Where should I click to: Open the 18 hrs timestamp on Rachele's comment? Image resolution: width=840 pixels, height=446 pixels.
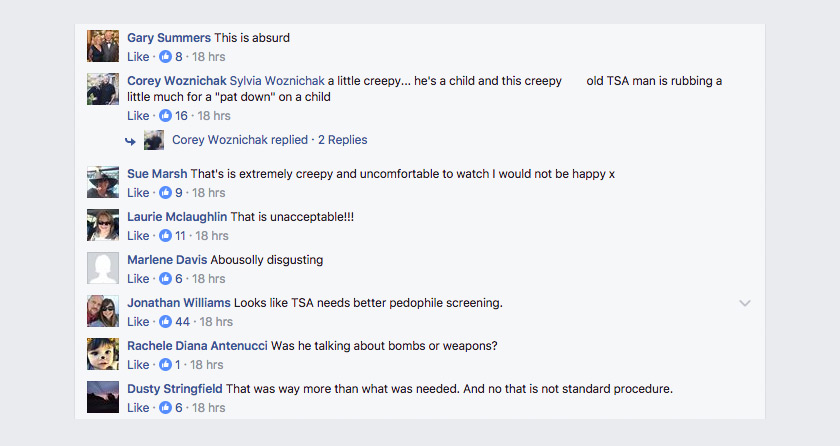209,365
